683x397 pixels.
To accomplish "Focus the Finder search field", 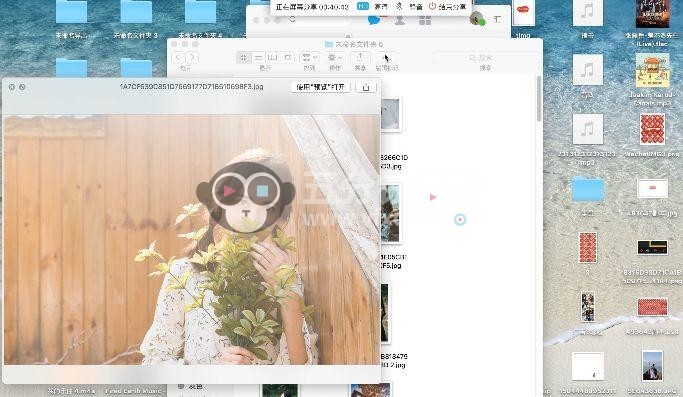I will [485, 58].
